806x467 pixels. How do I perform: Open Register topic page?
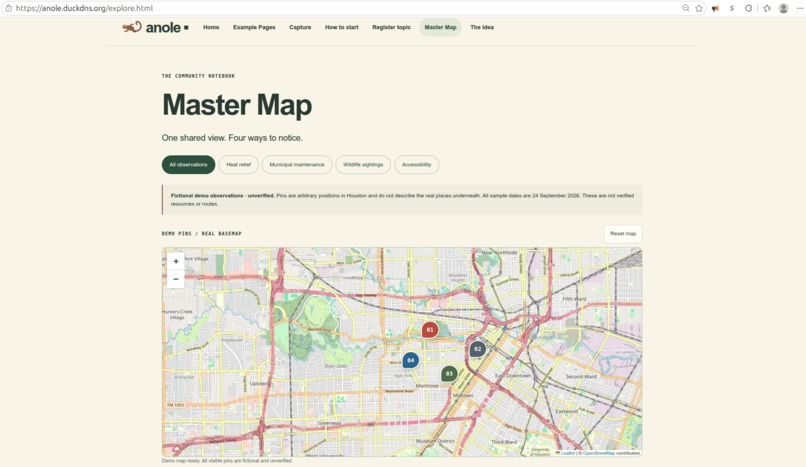pos(391,27)
